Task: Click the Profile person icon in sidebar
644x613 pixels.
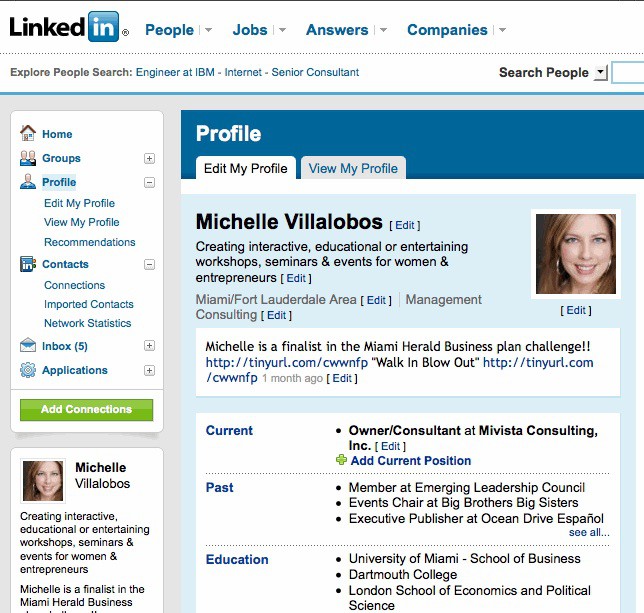Action: pyautogui.click(x=28, y=182)
